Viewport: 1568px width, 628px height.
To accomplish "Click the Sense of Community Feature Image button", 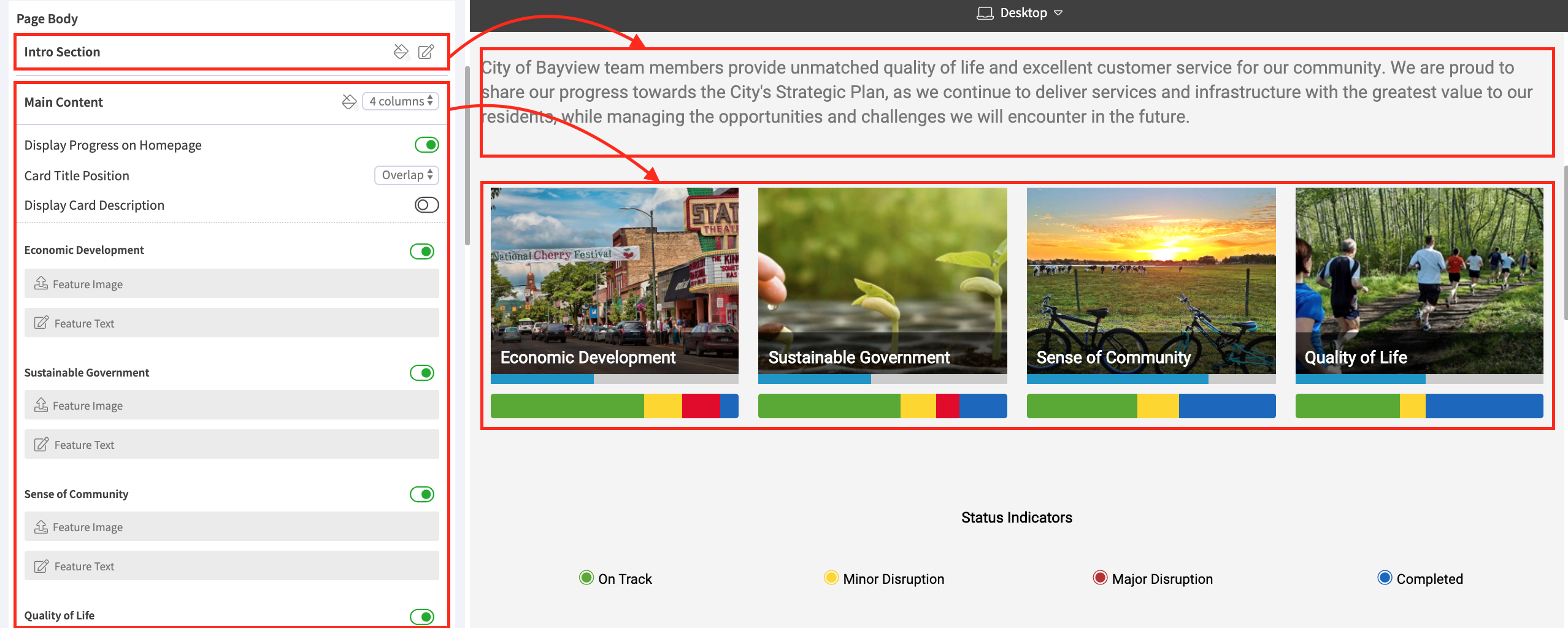I will 232,526.
